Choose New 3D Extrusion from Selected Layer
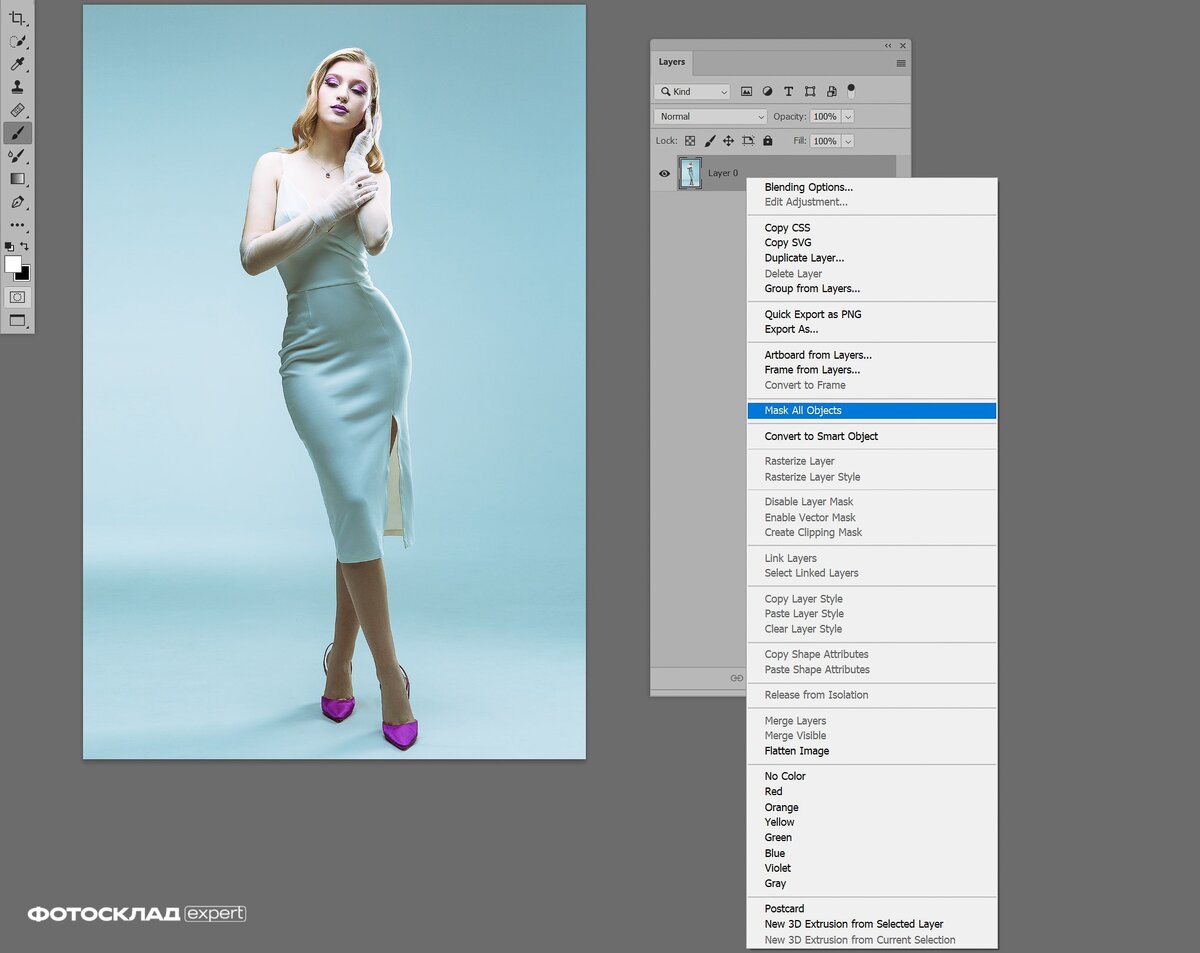1200x953 pixels. [x=854, y=924]
